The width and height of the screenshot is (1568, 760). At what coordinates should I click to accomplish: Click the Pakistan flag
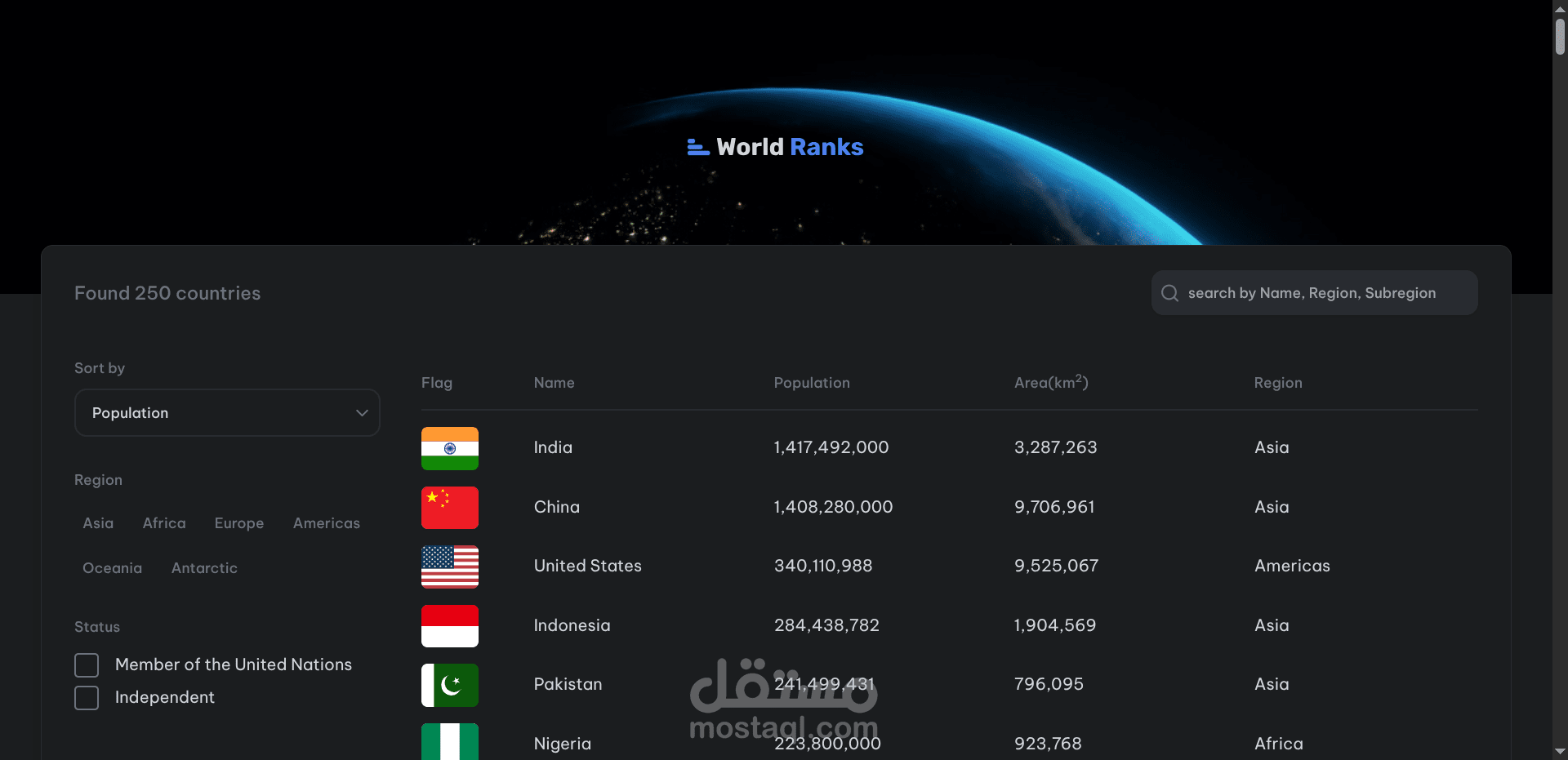coord(450,685)
